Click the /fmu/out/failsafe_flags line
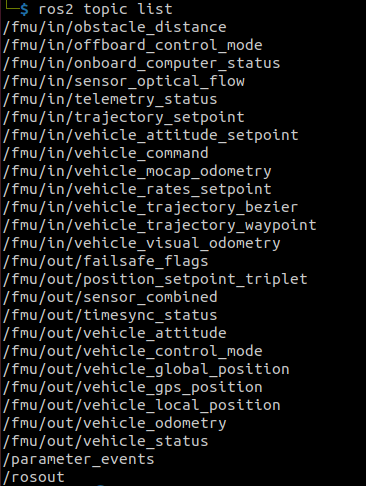The image size is (366, 486). coord(106,261)
